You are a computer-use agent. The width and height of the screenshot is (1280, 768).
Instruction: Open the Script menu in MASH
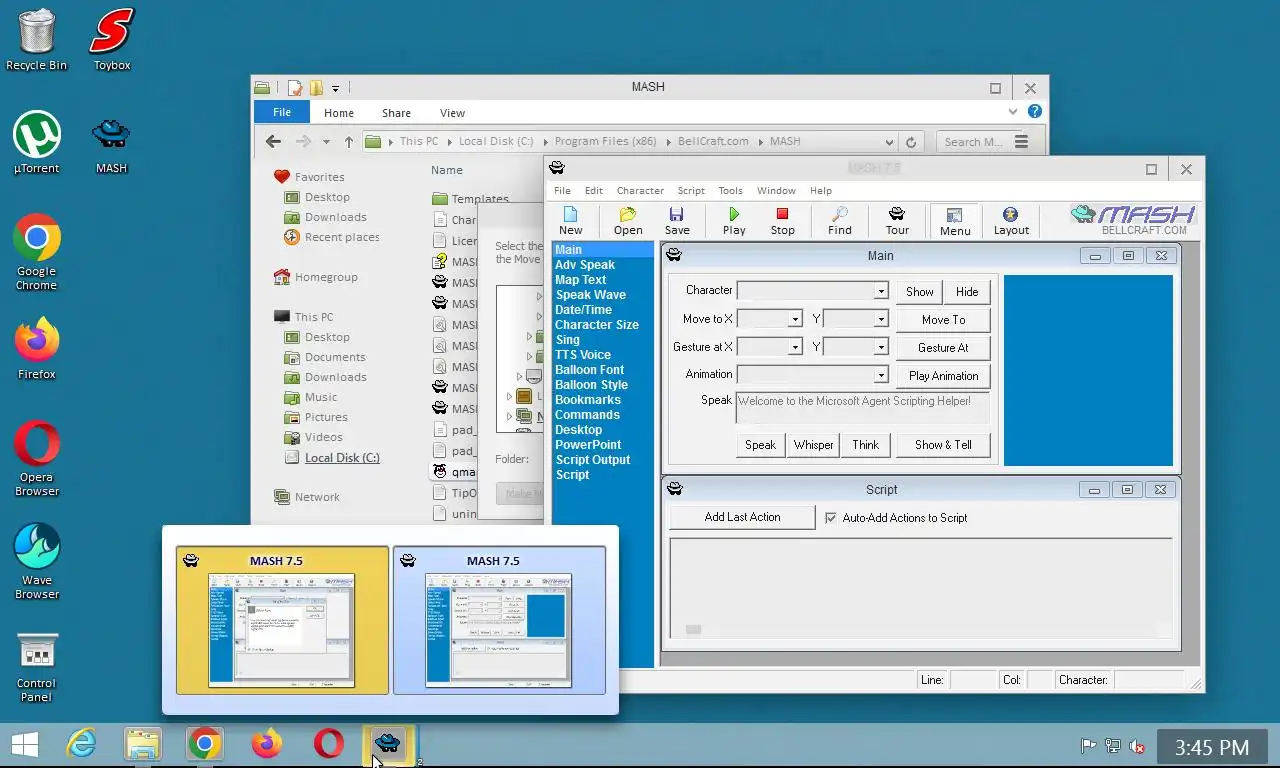coord(691,190)
